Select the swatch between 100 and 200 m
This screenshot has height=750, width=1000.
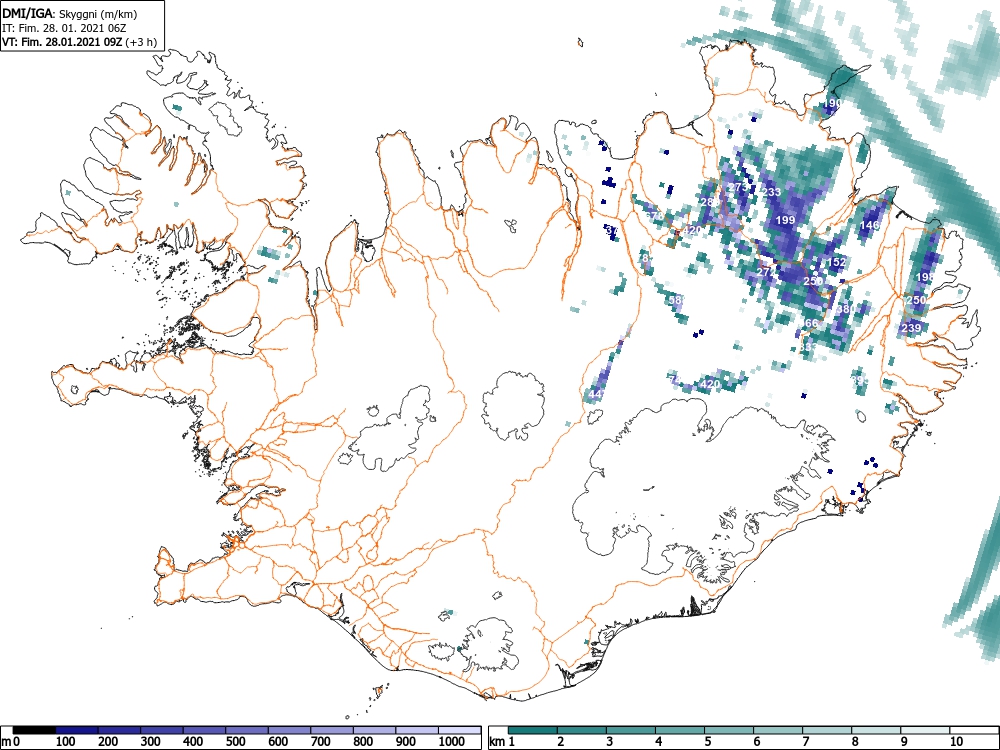point(77,730)
